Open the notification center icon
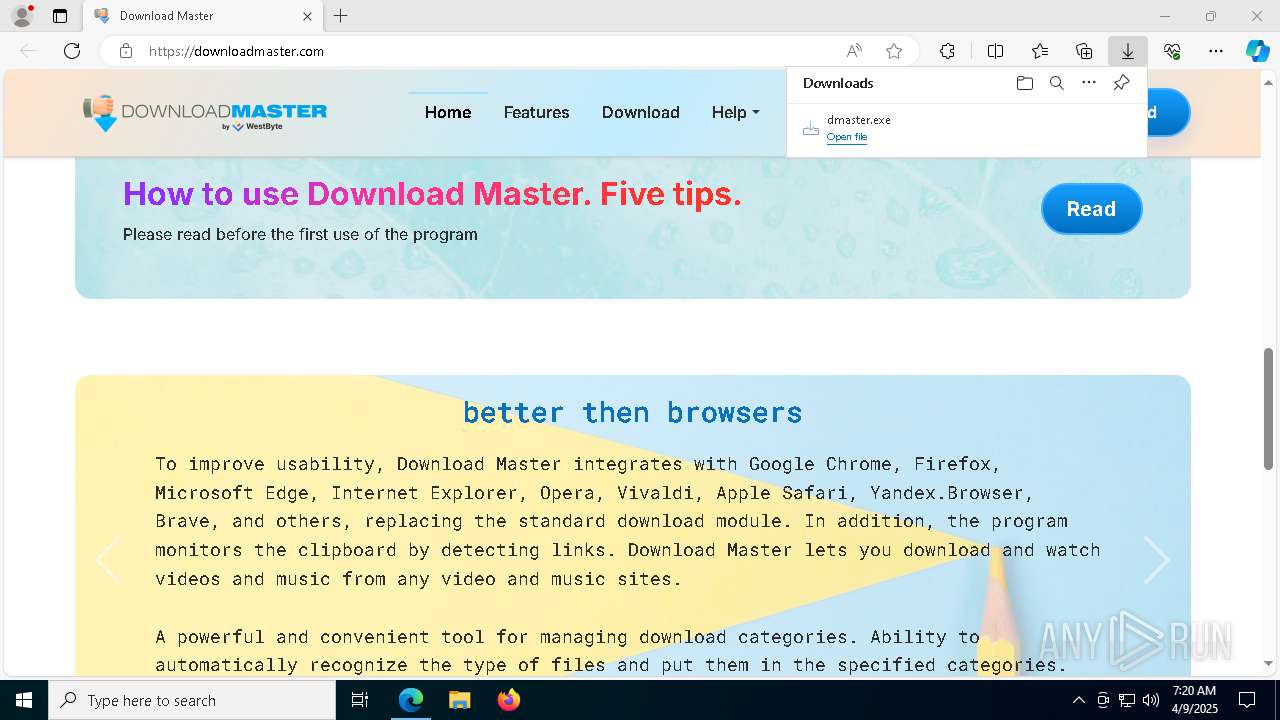 (x=1247, y=700)
